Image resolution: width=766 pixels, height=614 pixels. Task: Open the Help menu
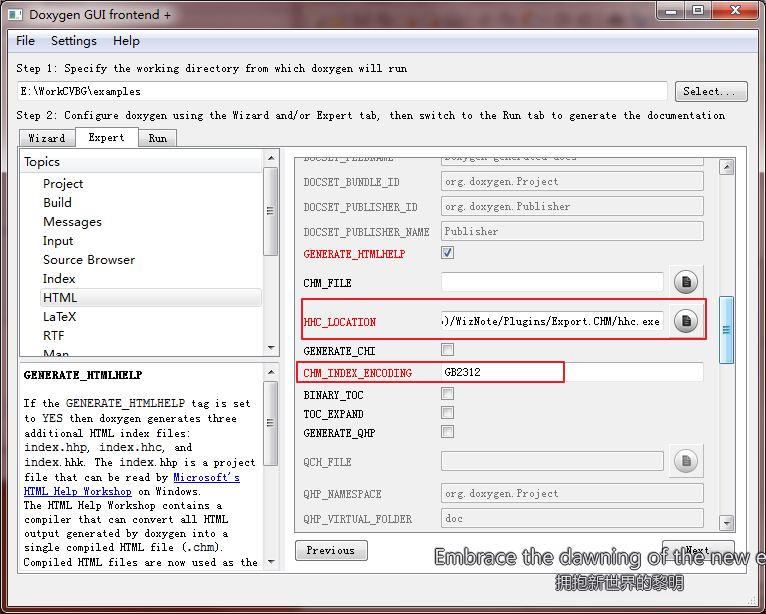tap(126, 41)
